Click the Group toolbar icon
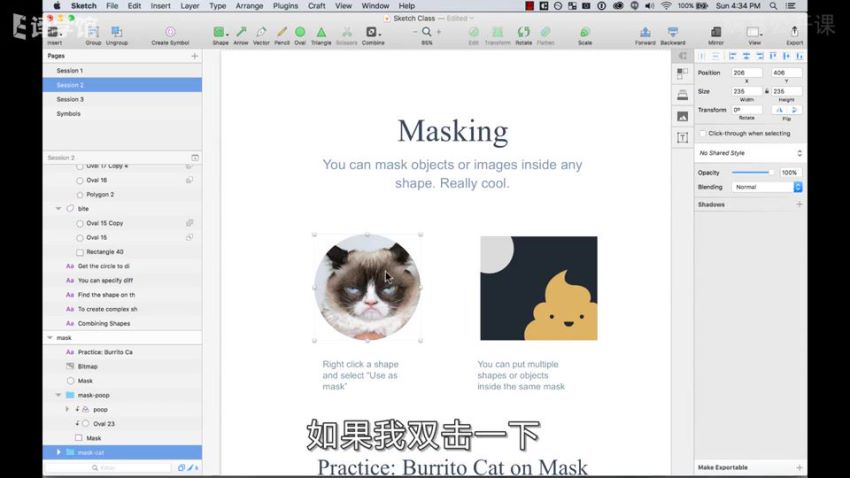This screenshot has height=478, width=850. [x=93, y=32]
